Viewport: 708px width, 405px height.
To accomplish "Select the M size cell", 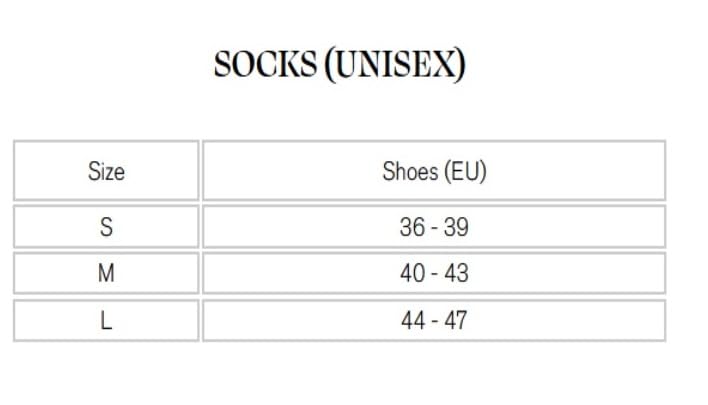I will (x=106, y=273).
